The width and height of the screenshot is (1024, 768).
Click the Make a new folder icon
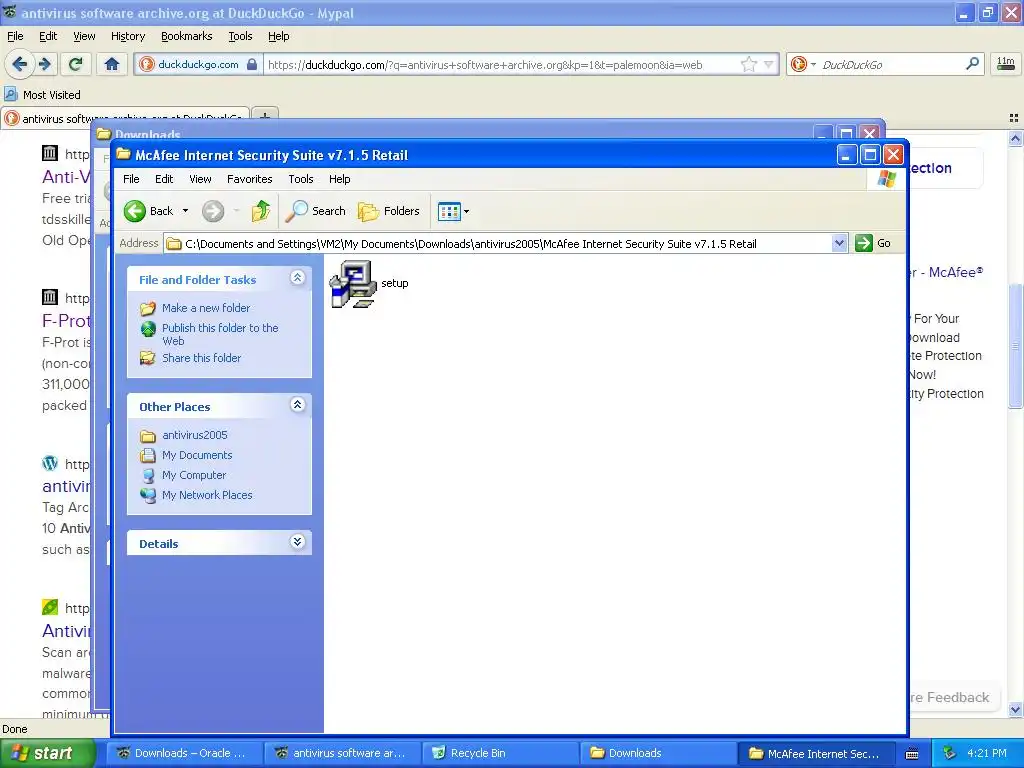point(148,308)
